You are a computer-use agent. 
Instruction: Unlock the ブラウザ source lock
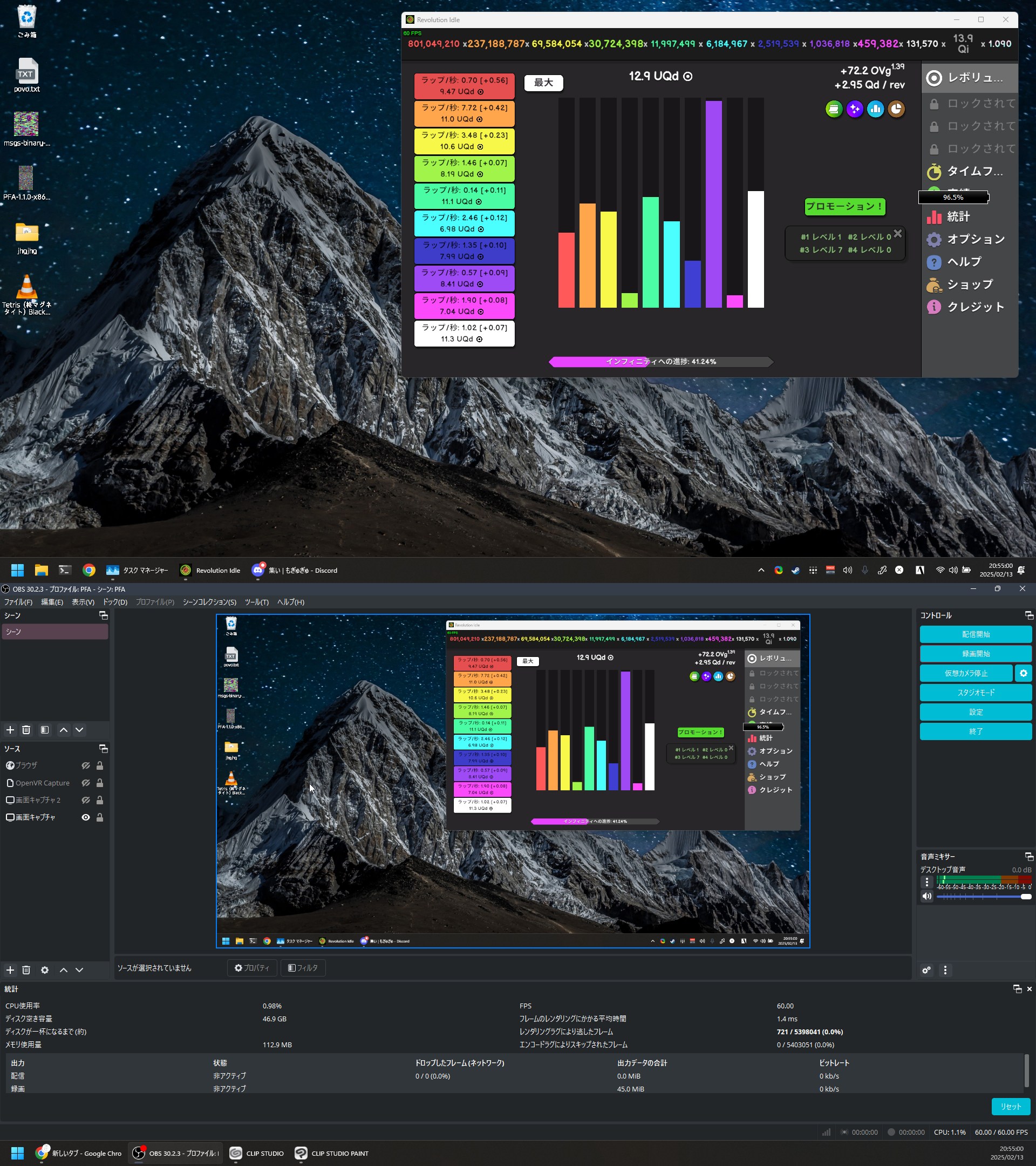point(100,765)
